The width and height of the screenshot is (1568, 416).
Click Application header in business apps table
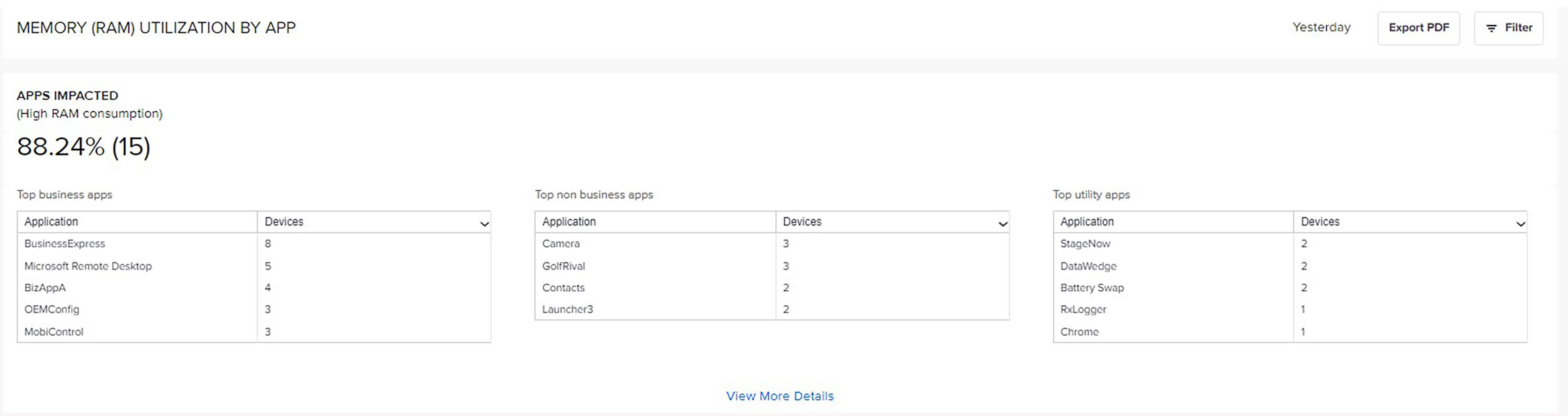coord(51,222)
